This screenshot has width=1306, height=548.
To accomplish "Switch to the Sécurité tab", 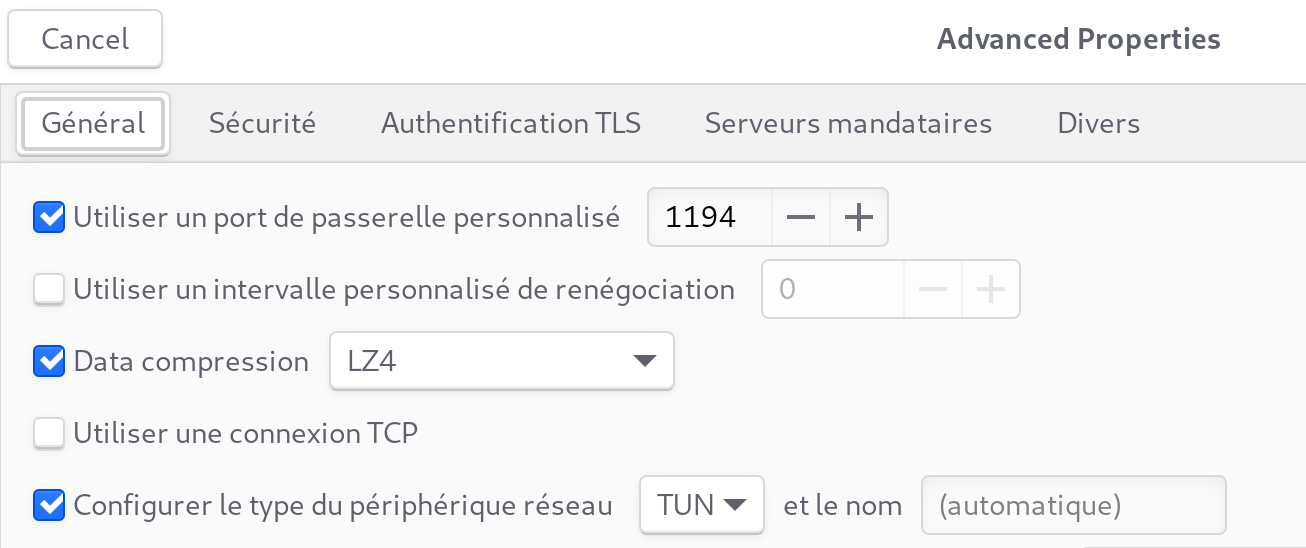I will 262,124.
